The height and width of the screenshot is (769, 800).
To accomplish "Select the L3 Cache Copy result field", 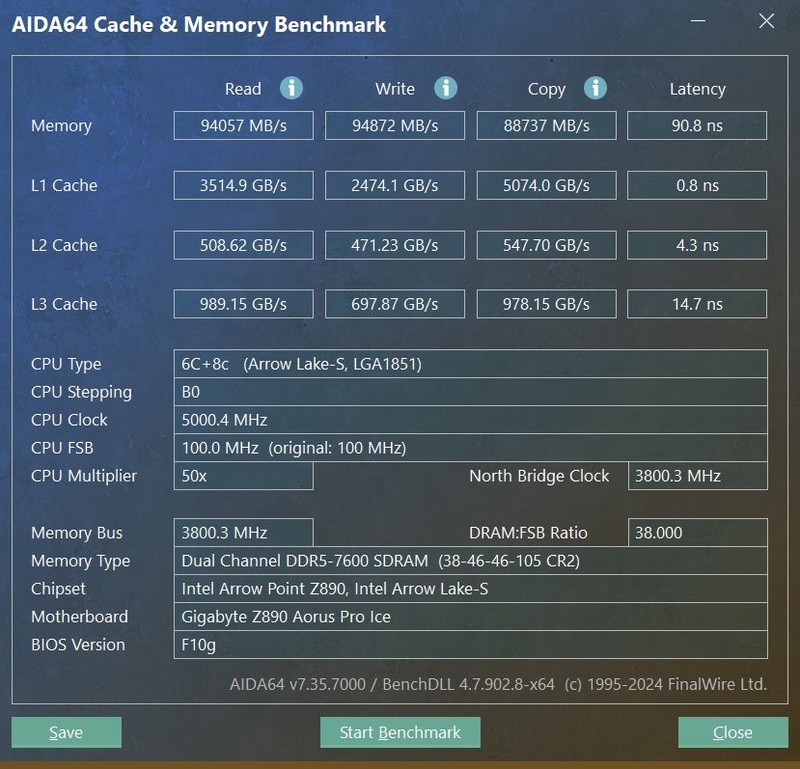I will tap(546, 304).
